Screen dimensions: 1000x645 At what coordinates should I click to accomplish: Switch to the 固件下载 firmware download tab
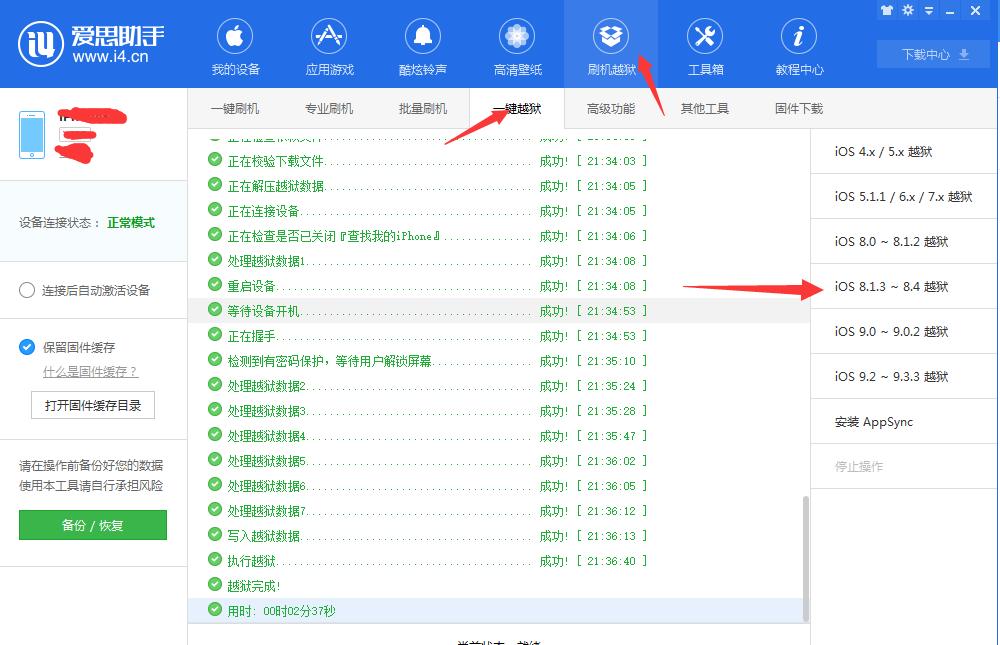point(797,108)
